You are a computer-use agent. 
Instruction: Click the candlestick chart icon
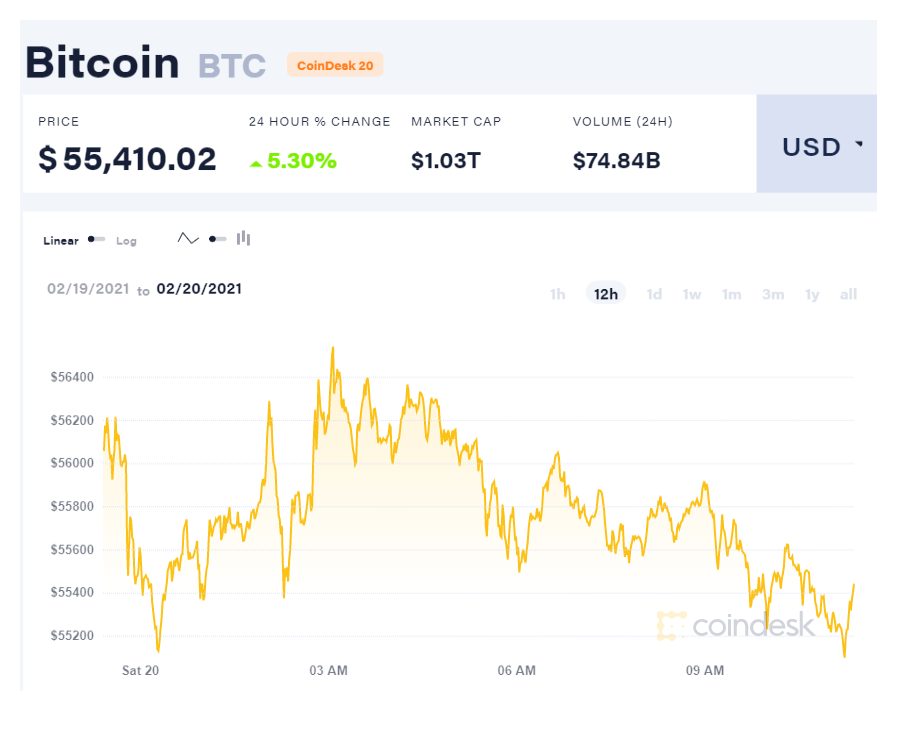(x=244, y=238)
